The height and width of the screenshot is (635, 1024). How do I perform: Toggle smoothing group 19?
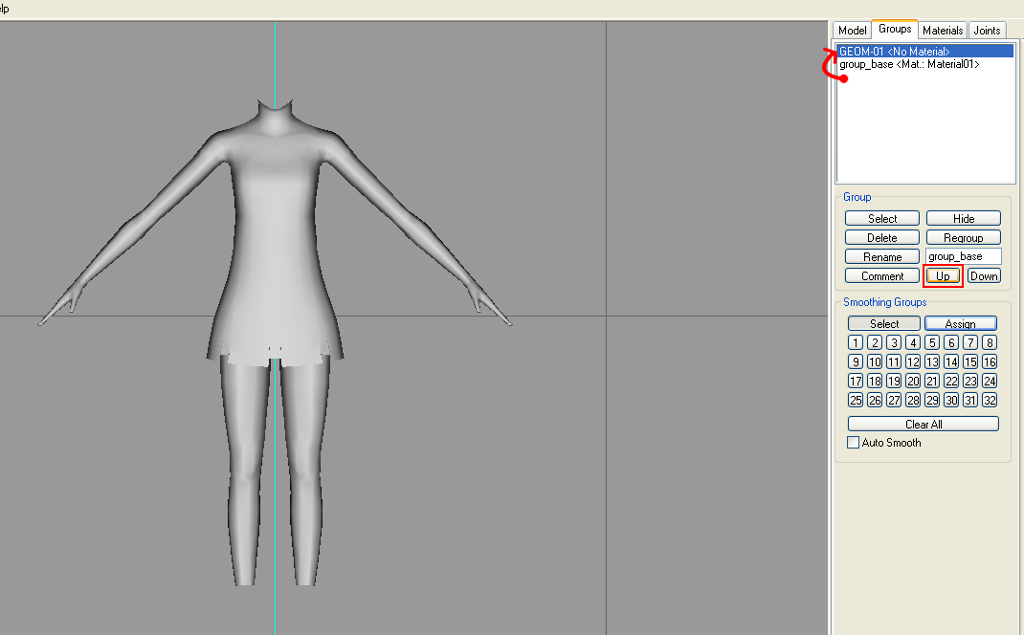tap(894, 381)
